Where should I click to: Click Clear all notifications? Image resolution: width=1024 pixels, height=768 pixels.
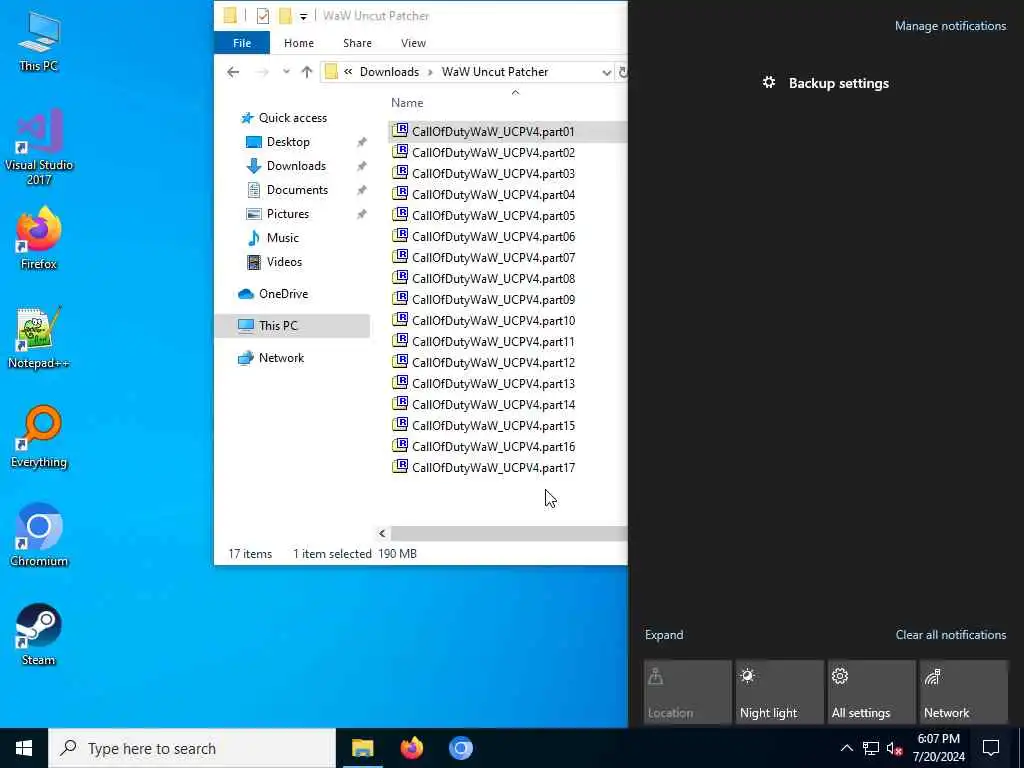click(x=951, y=635)
